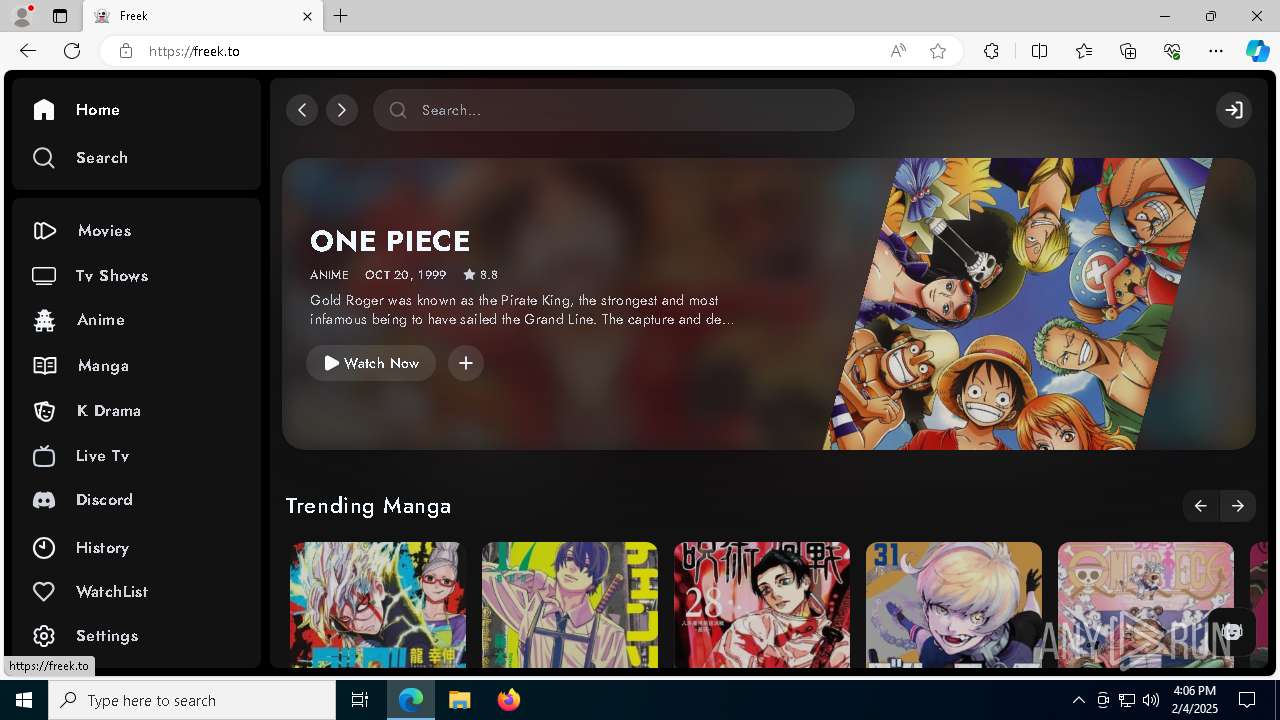This screenshot has width=1280, height=720.
Task: Add One Piece to watchlist with plus button
Action: tap(466, 363)
